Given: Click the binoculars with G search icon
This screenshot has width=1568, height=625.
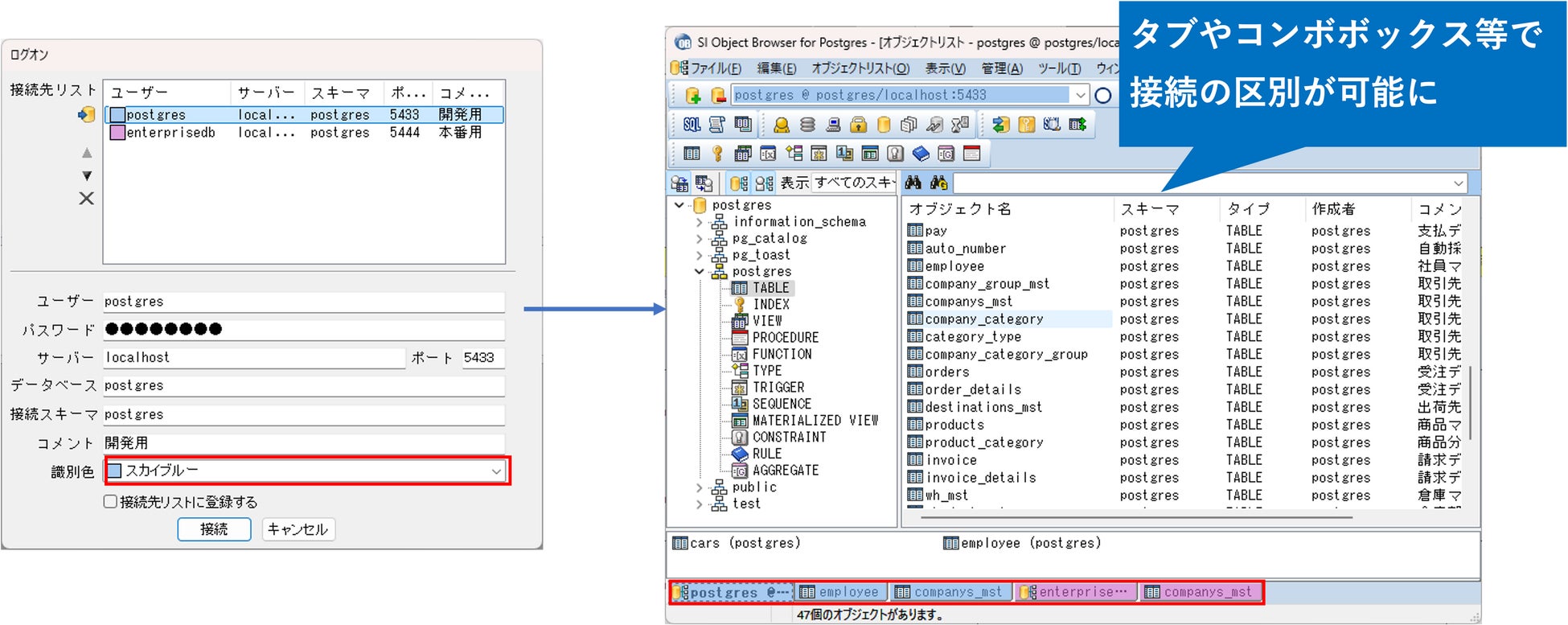Looking at the screenshot, I should pyautogui.click(x=938, y=183).
